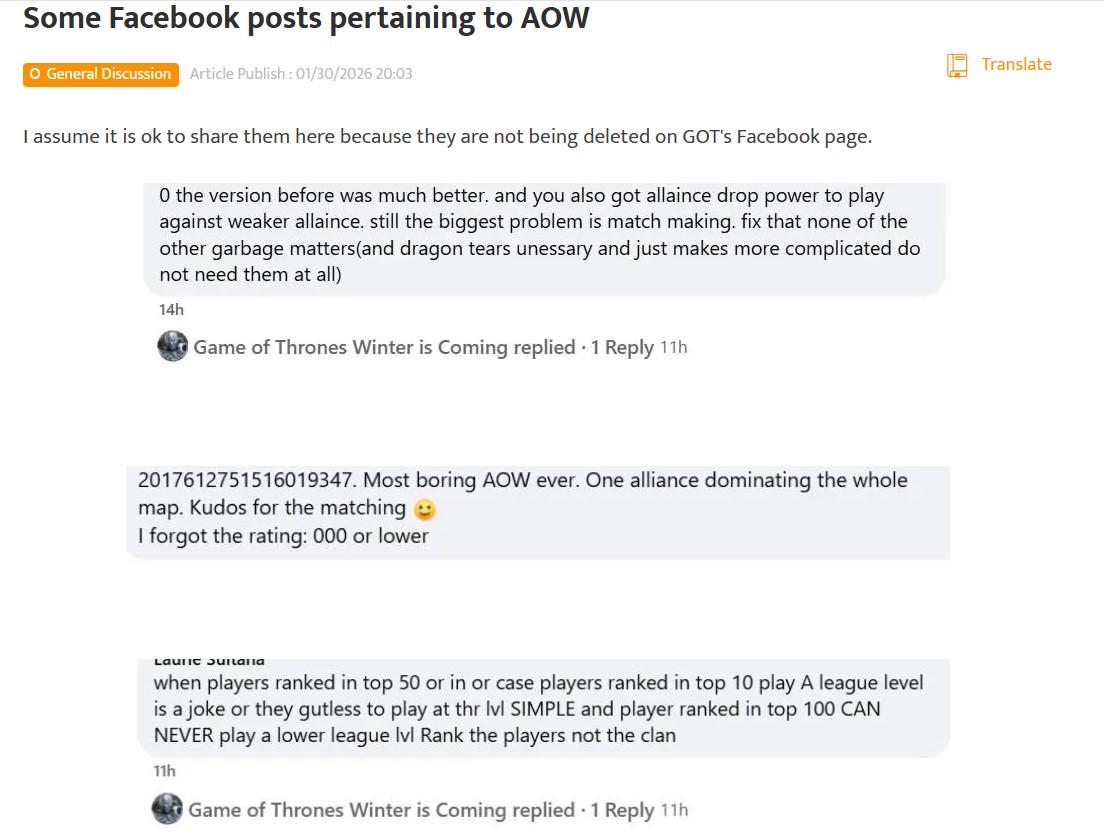Click the article title about Facebook posts
Screen dimensions: 1104x840
coord(306,18)
